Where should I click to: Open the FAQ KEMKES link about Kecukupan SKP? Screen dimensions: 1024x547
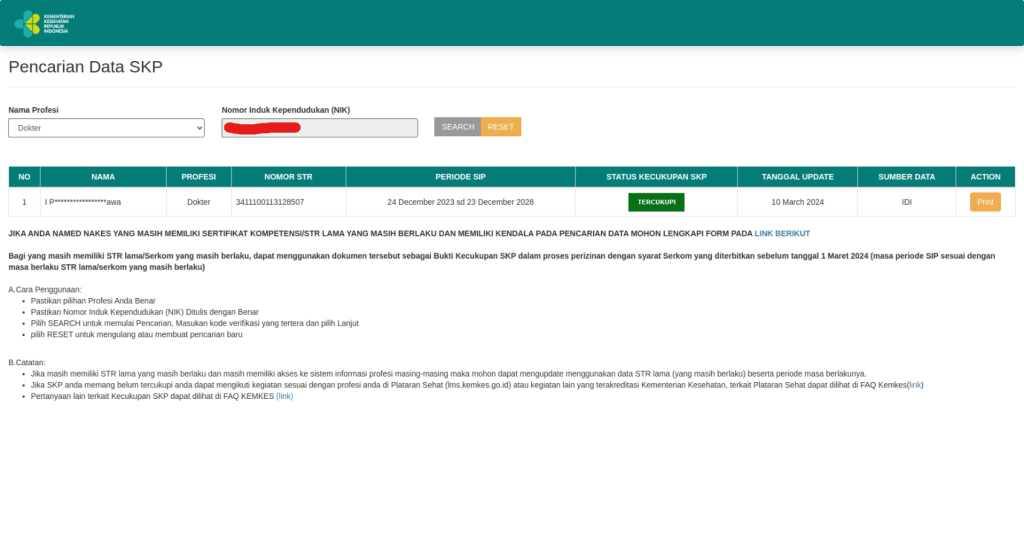click(x=285, y=396)
